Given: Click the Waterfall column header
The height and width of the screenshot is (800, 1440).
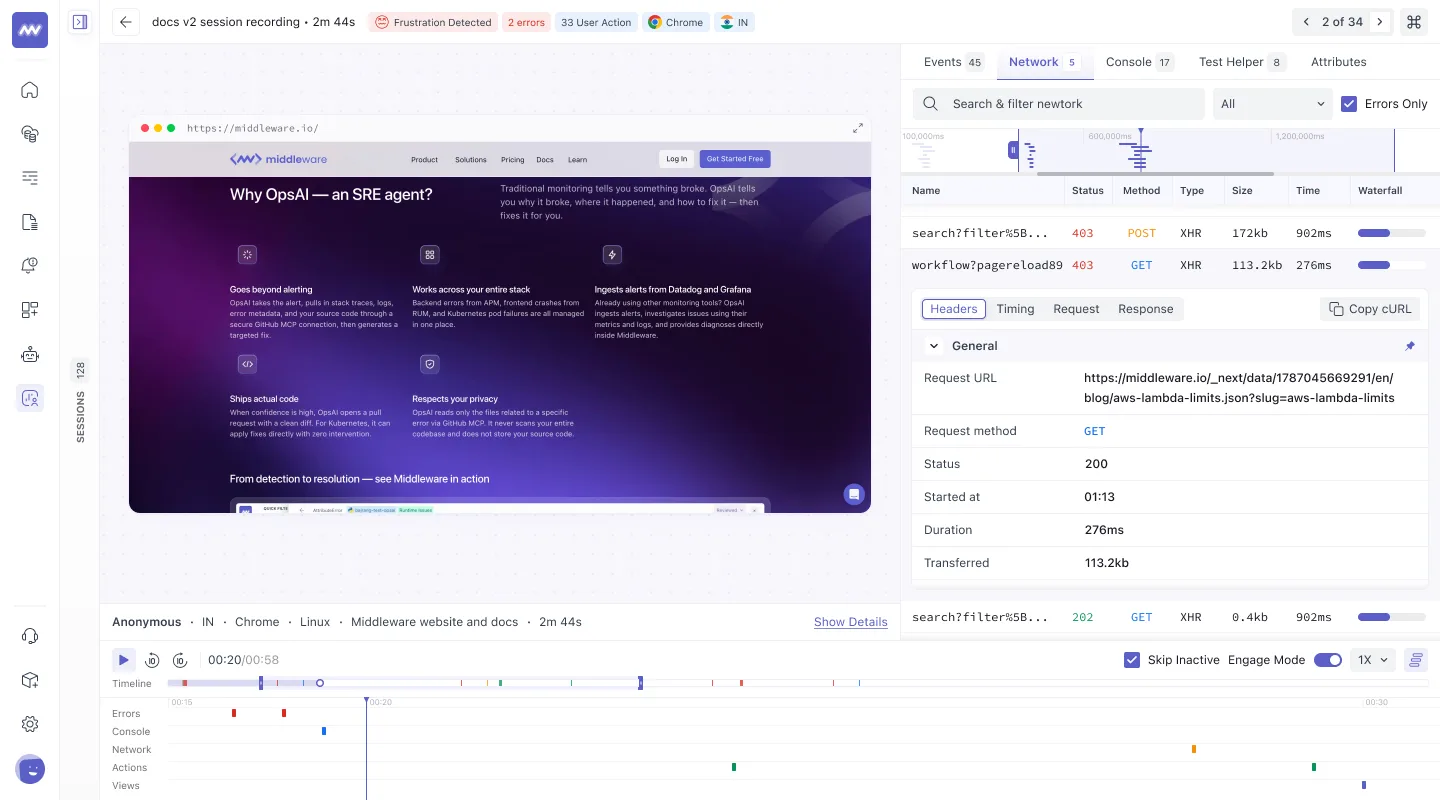Looking at the screenshot, I should [1380, 190].
